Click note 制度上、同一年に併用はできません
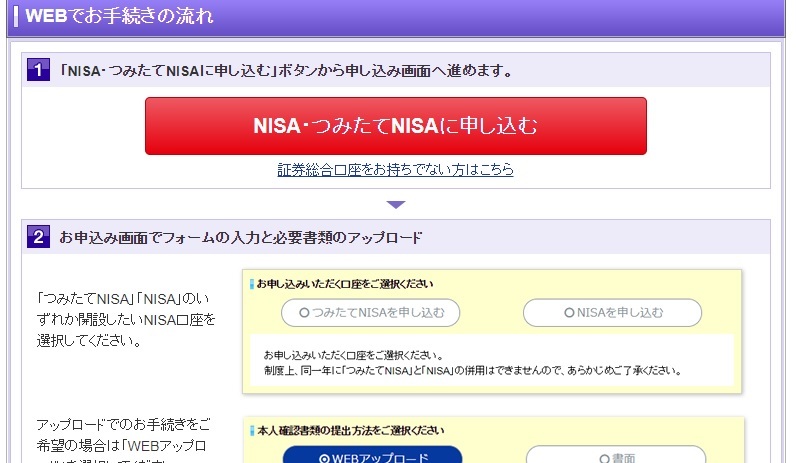This screenshot has height=463, width=796. click(x=472, y=371)
